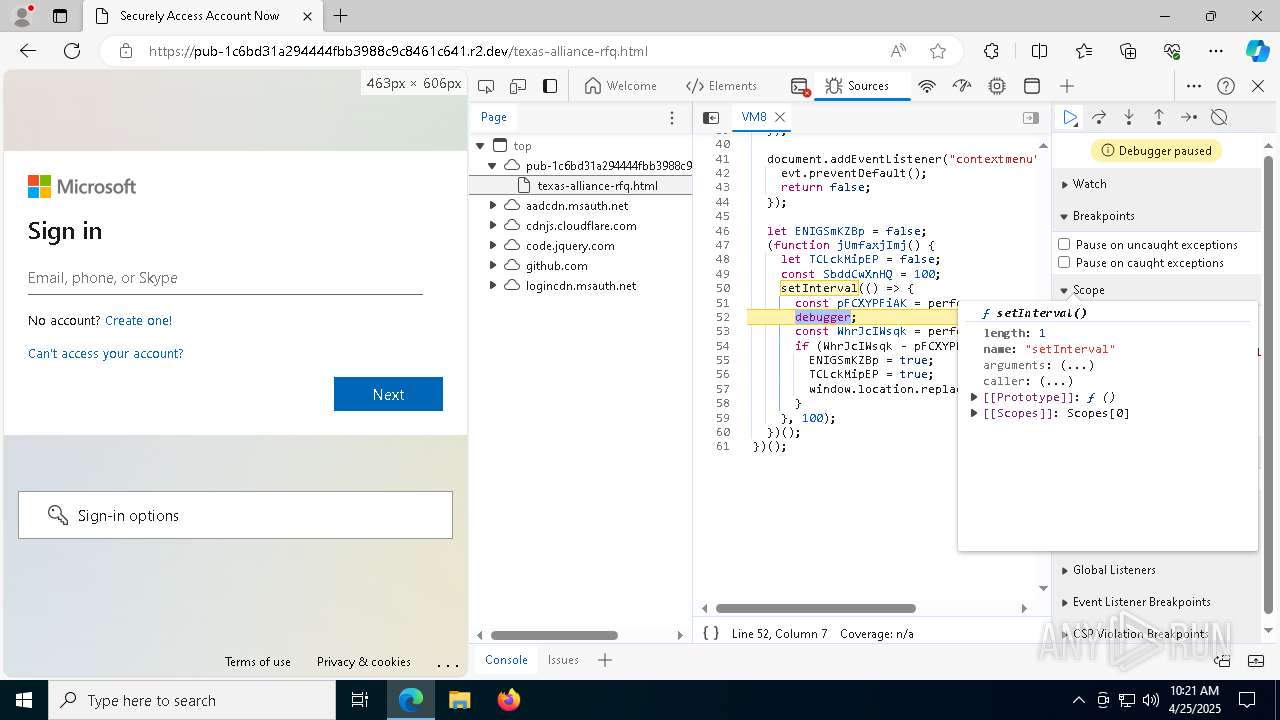Open Can't access your account link

point(106,353)
